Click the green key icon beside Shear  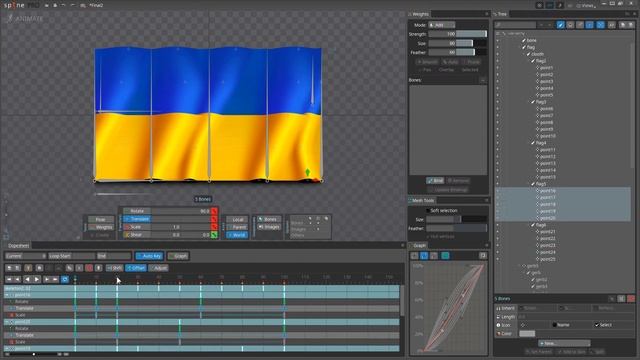point(214,235)
